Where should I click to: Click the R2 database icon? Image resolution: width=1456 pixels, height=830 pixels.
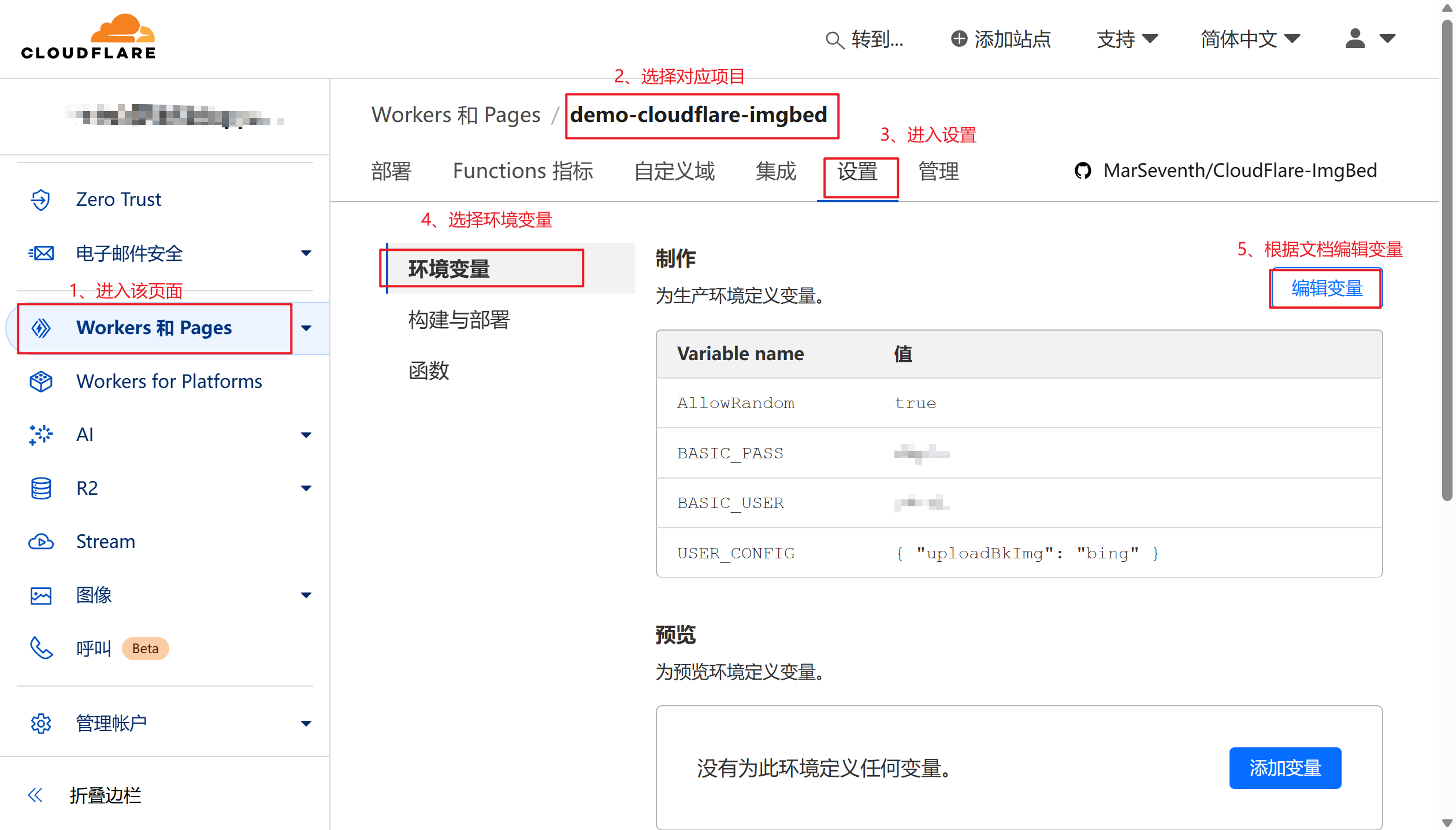(41, 488)
